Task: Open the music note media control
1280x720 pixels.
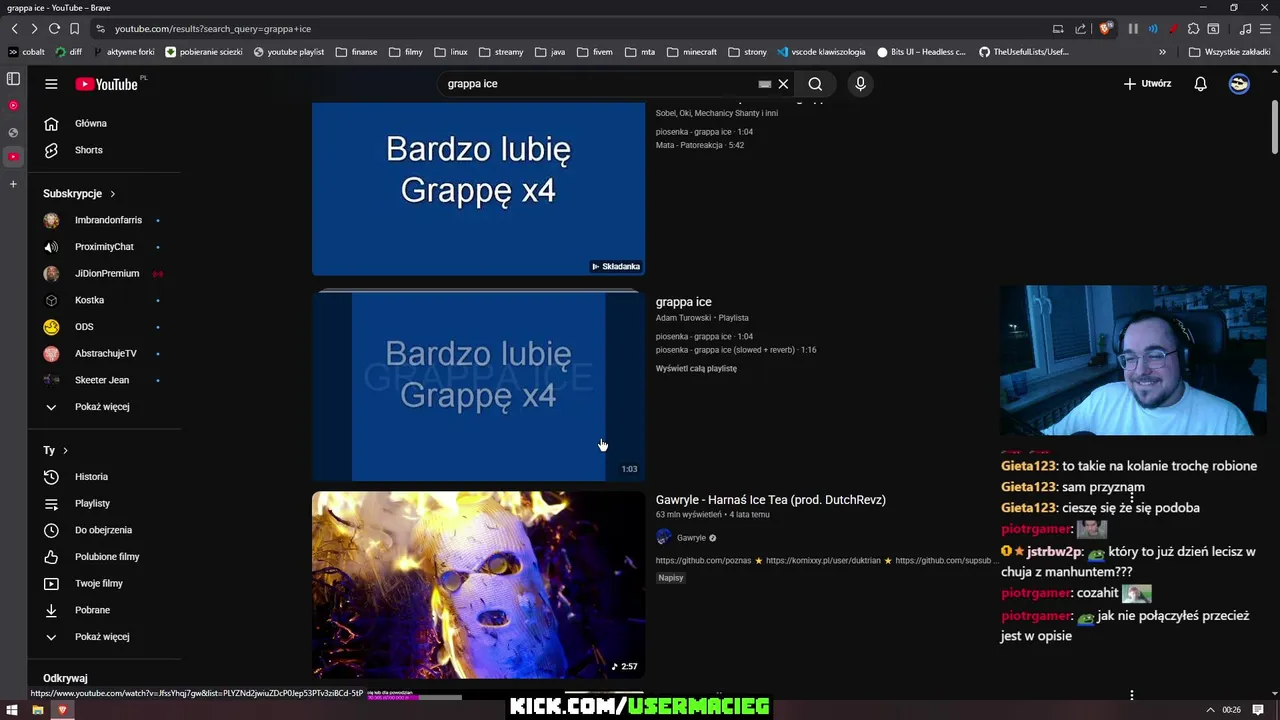Action: [1245, 29]
